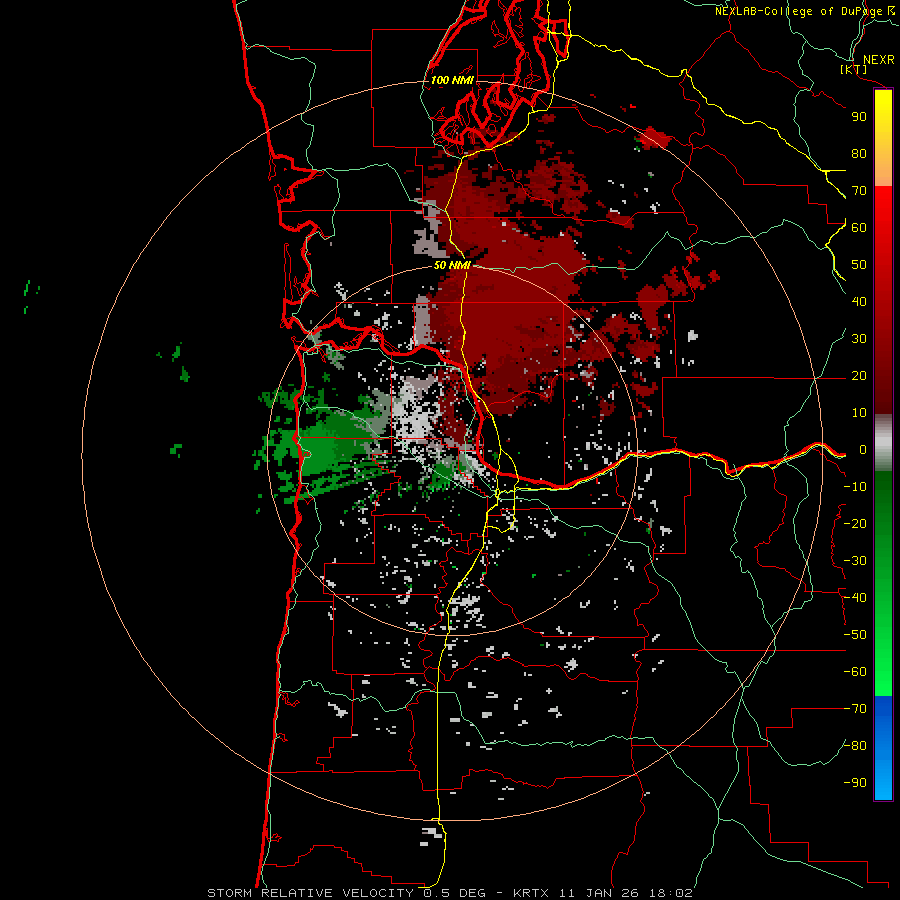Pick the gray zero-velocity segment of scale
Screen dimensions: 900x900
tap(883, 443)
